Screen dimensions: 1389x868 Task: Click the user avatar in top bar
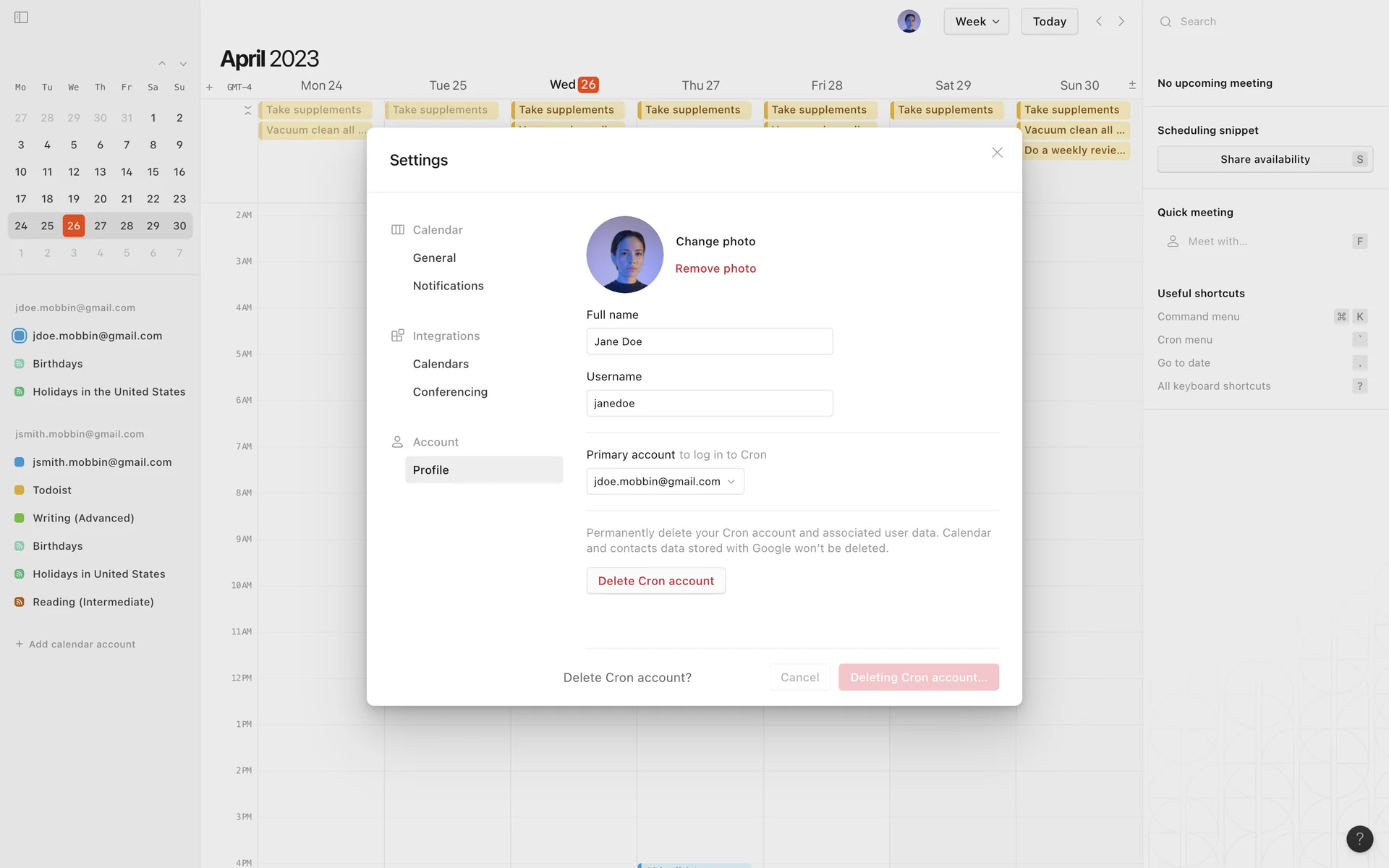909,22
